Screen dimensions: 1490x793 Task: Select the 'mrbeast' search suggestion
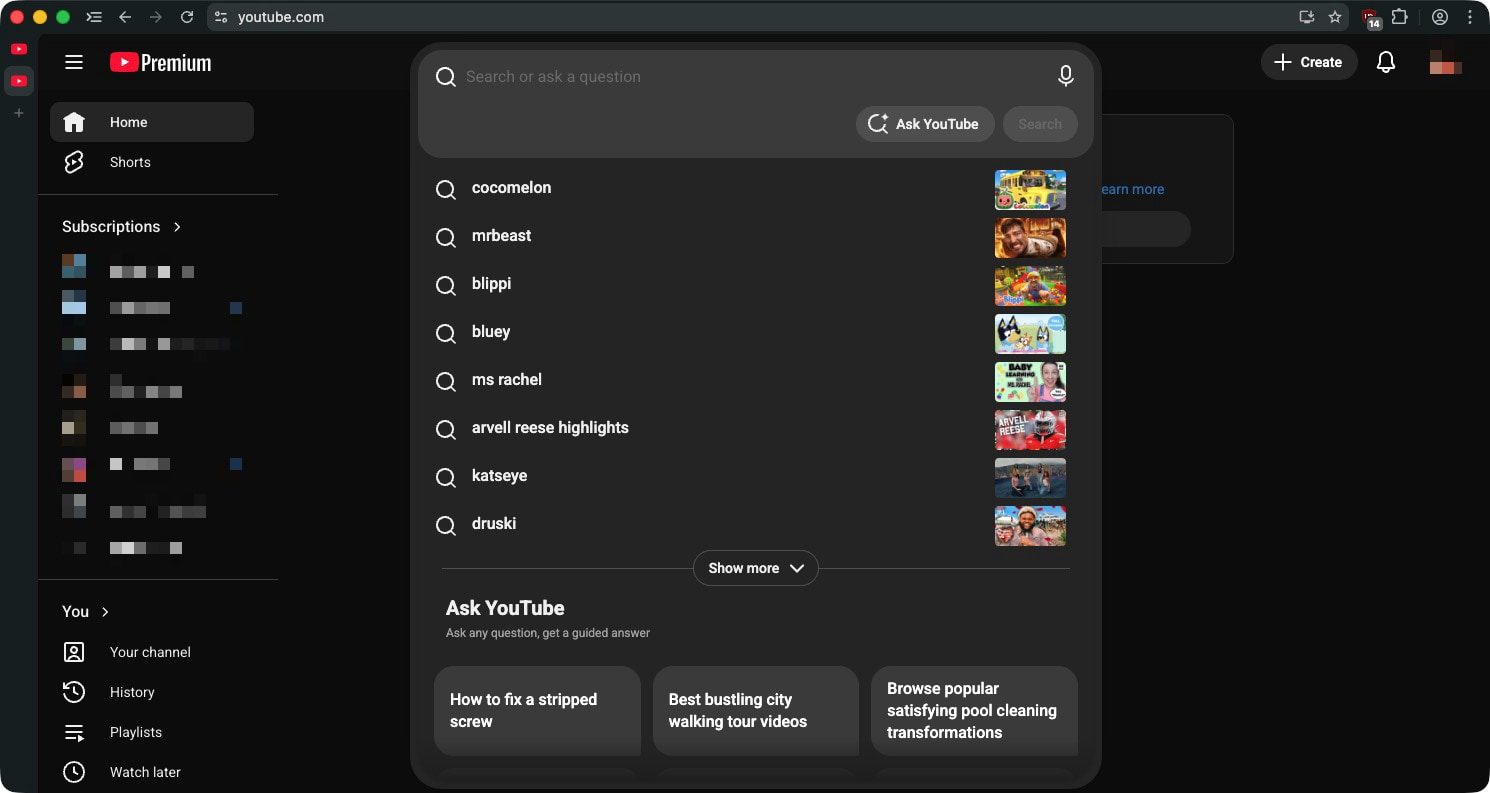click(501, 236)
